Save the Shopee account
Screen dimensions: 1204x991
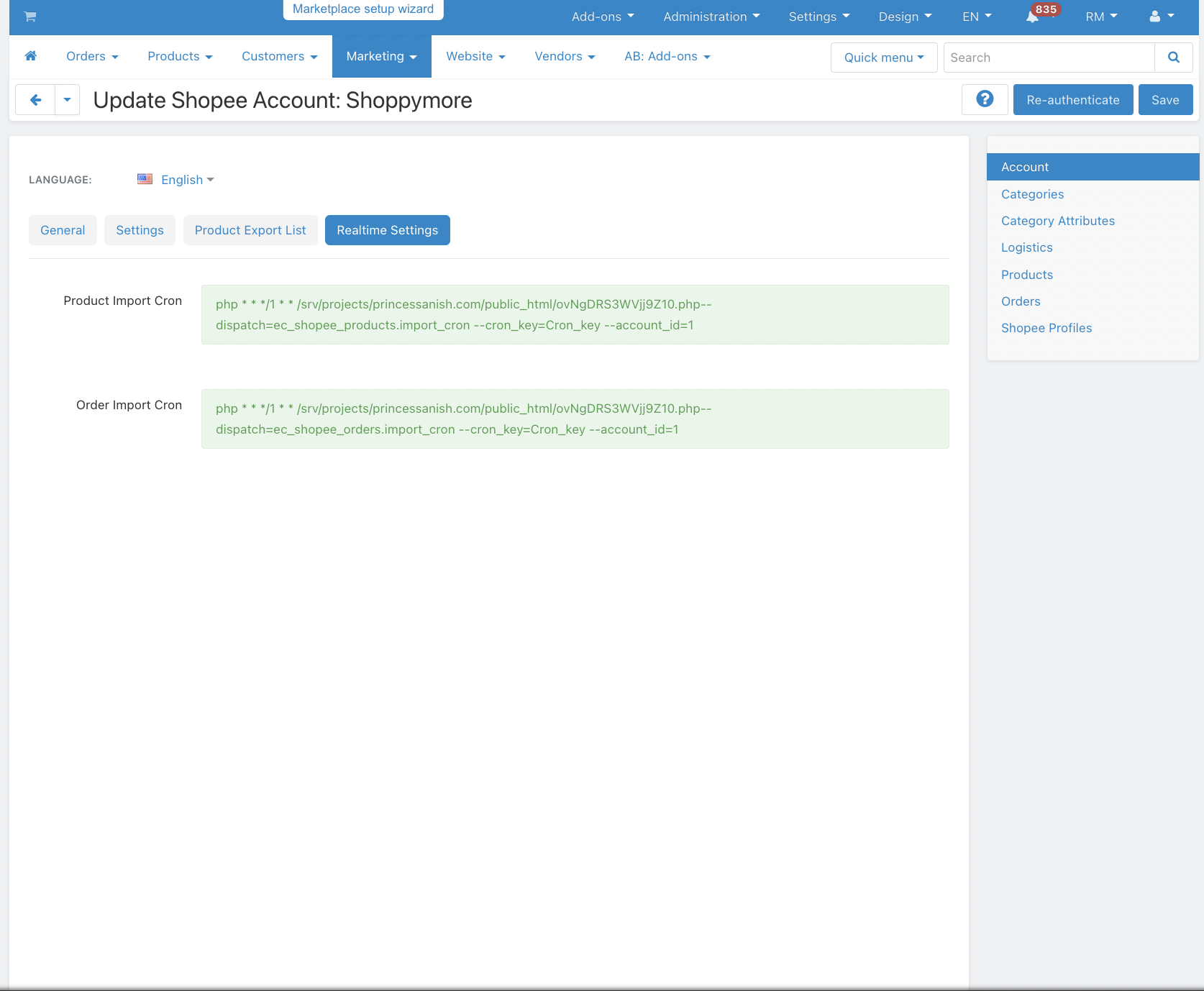1165,100
